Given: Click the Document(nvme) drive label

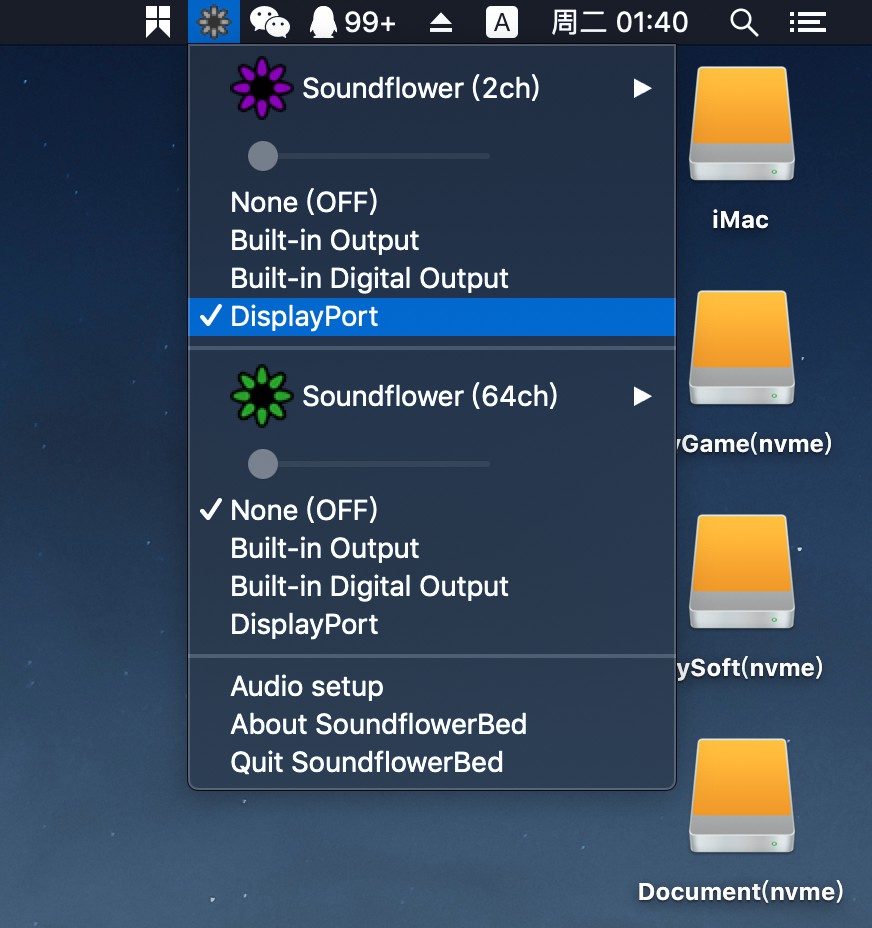Looking at the screenshot, I should (740, 891).
